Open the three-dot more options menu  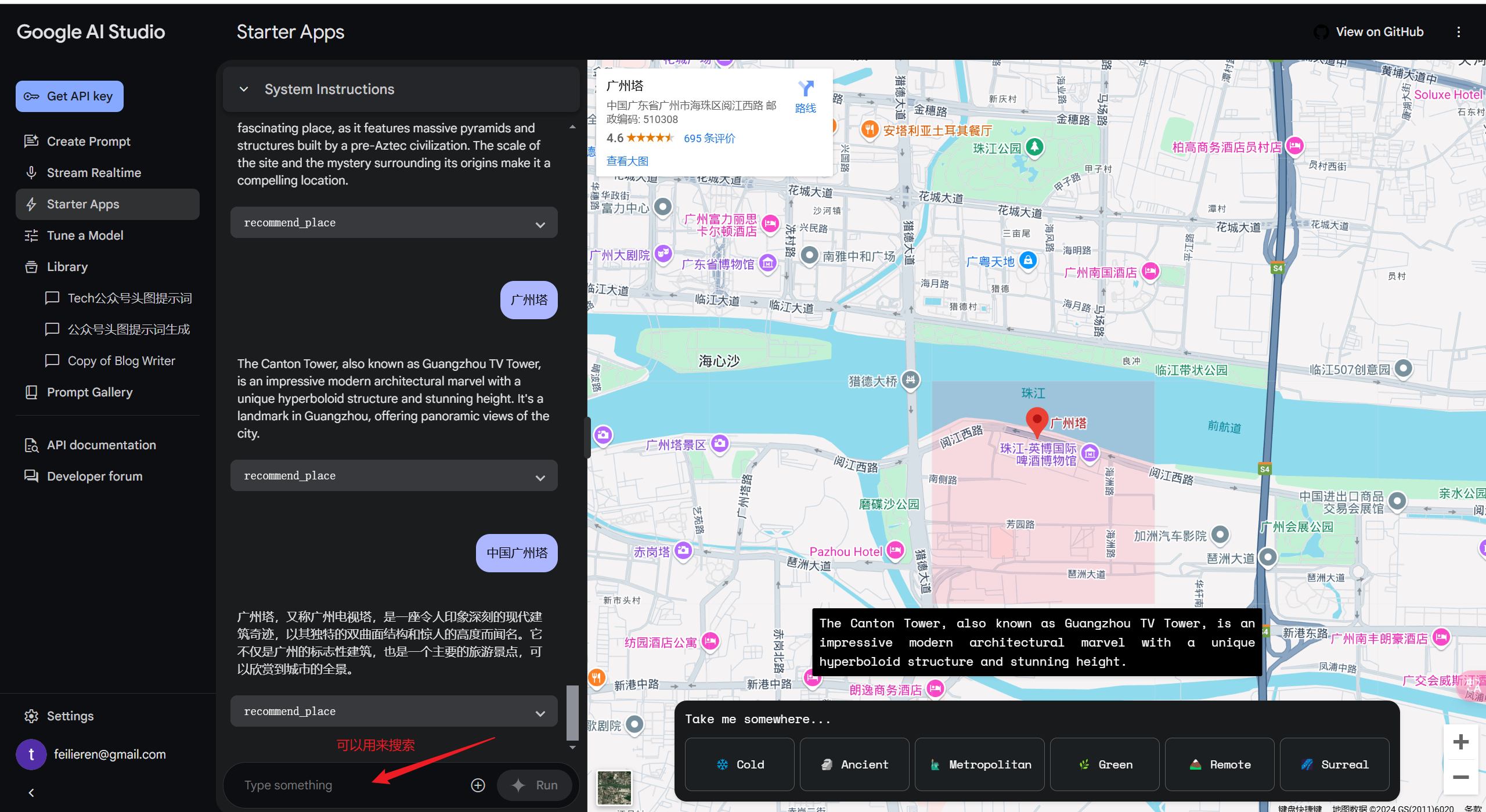[x=1458, y=32]
